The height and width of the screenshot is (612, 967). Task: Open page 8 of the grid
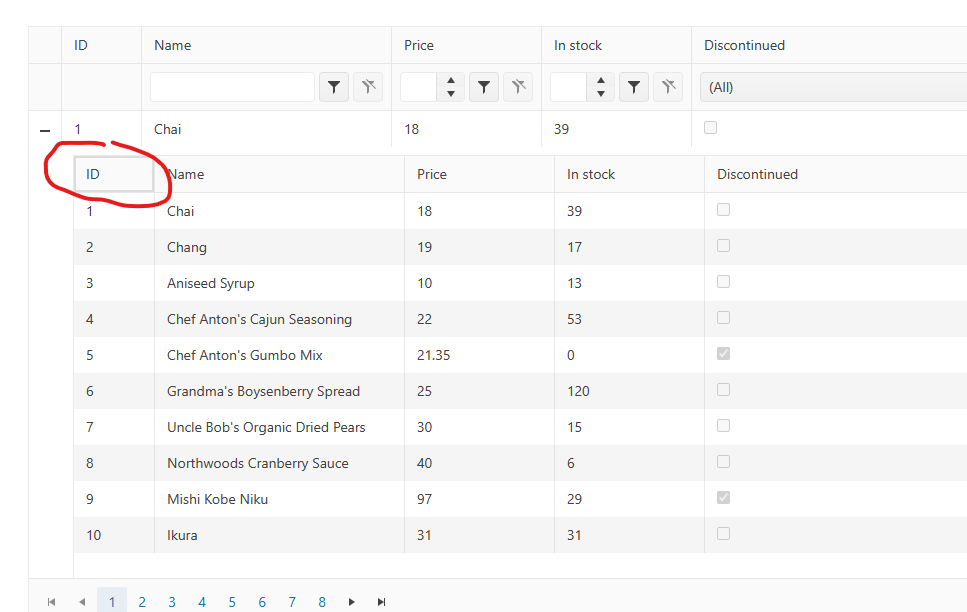tap(322, 601)
